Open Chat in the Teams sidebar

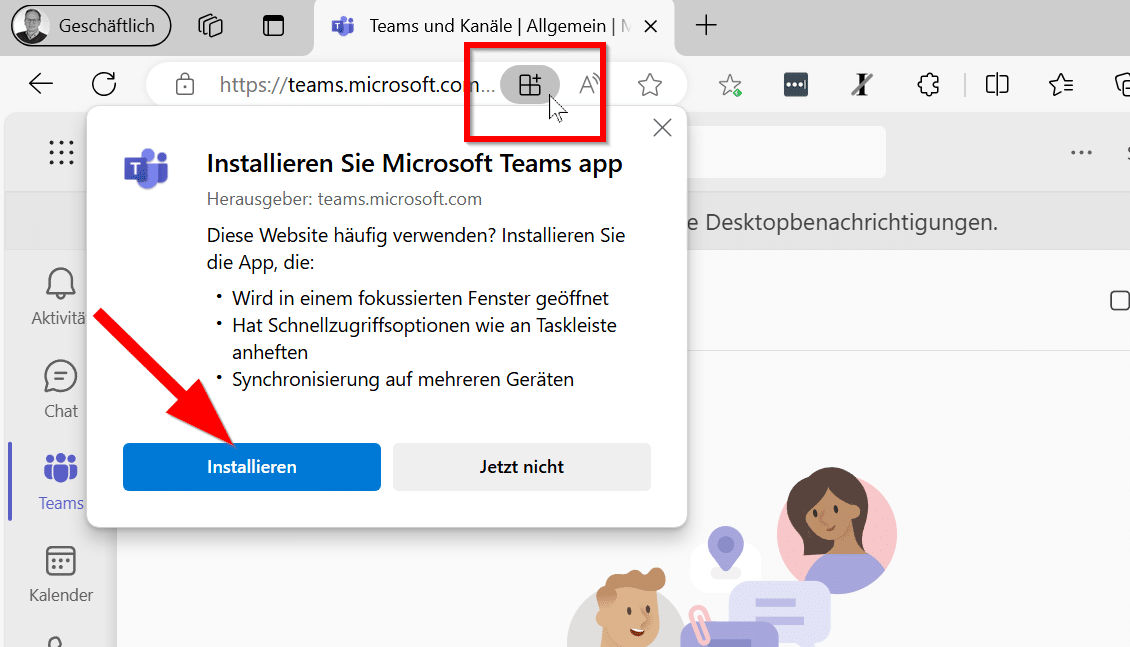coord(60,390)
